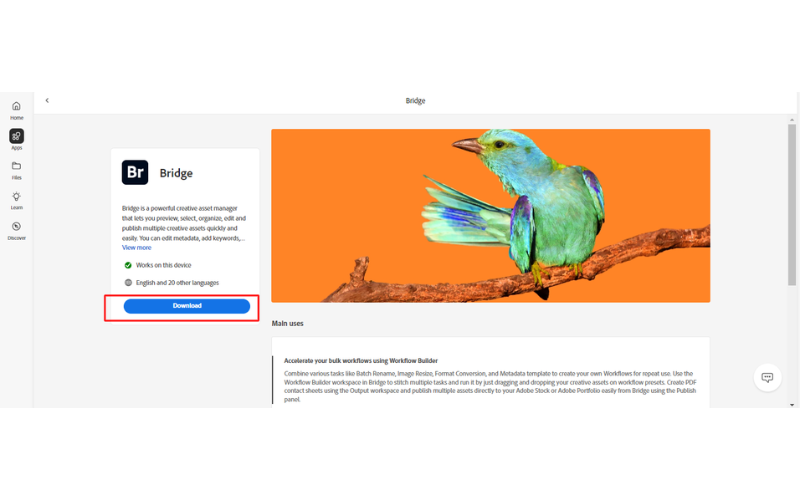Select the Workflow Builder heading
The height and width of the screenshot is (500, 800).
point(361,361)
